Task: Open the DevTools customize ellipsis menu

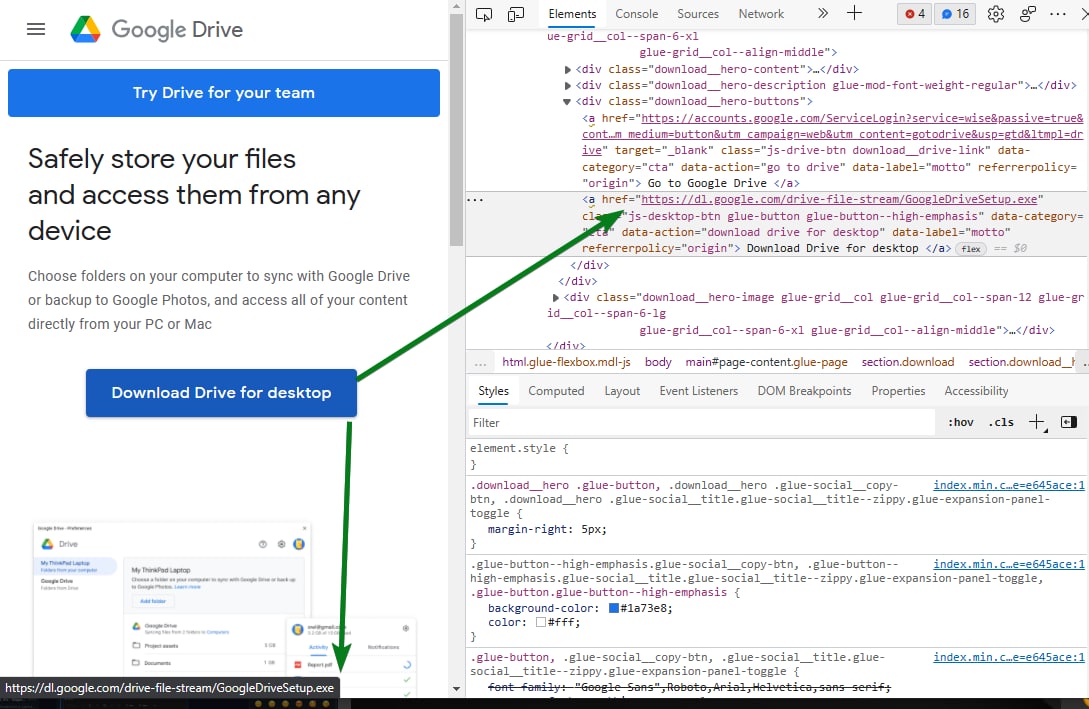Action: tap(1058, 14)
